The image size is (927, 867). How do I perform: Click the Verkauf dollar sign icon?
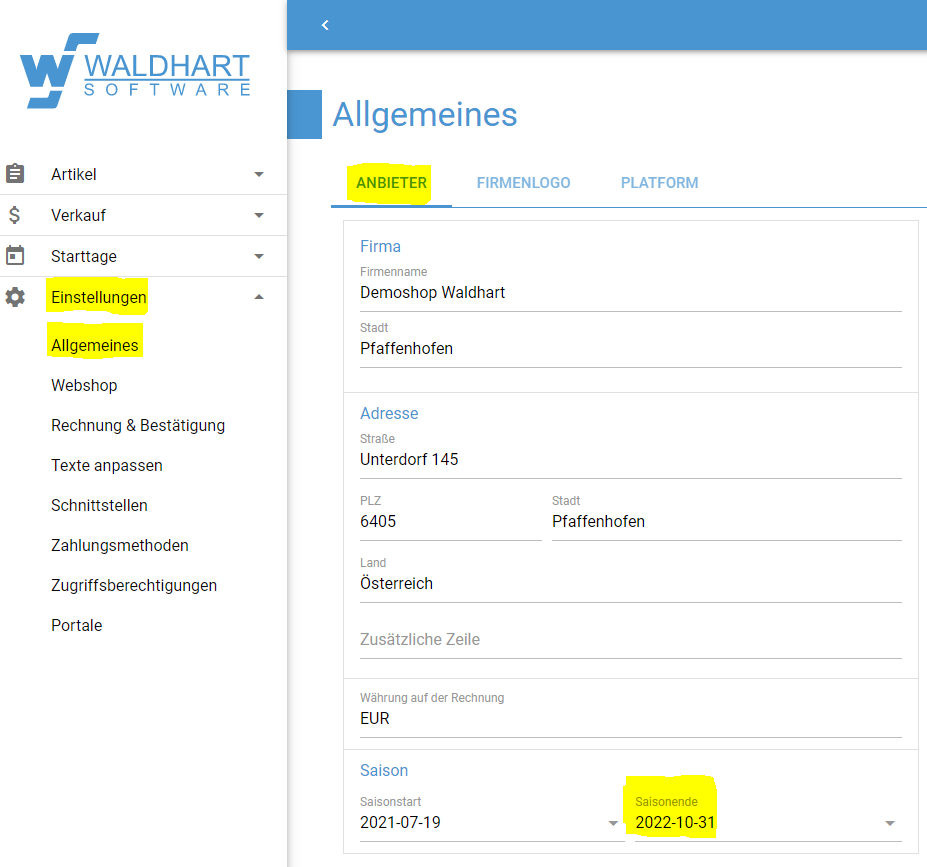[x=15, y=215]
